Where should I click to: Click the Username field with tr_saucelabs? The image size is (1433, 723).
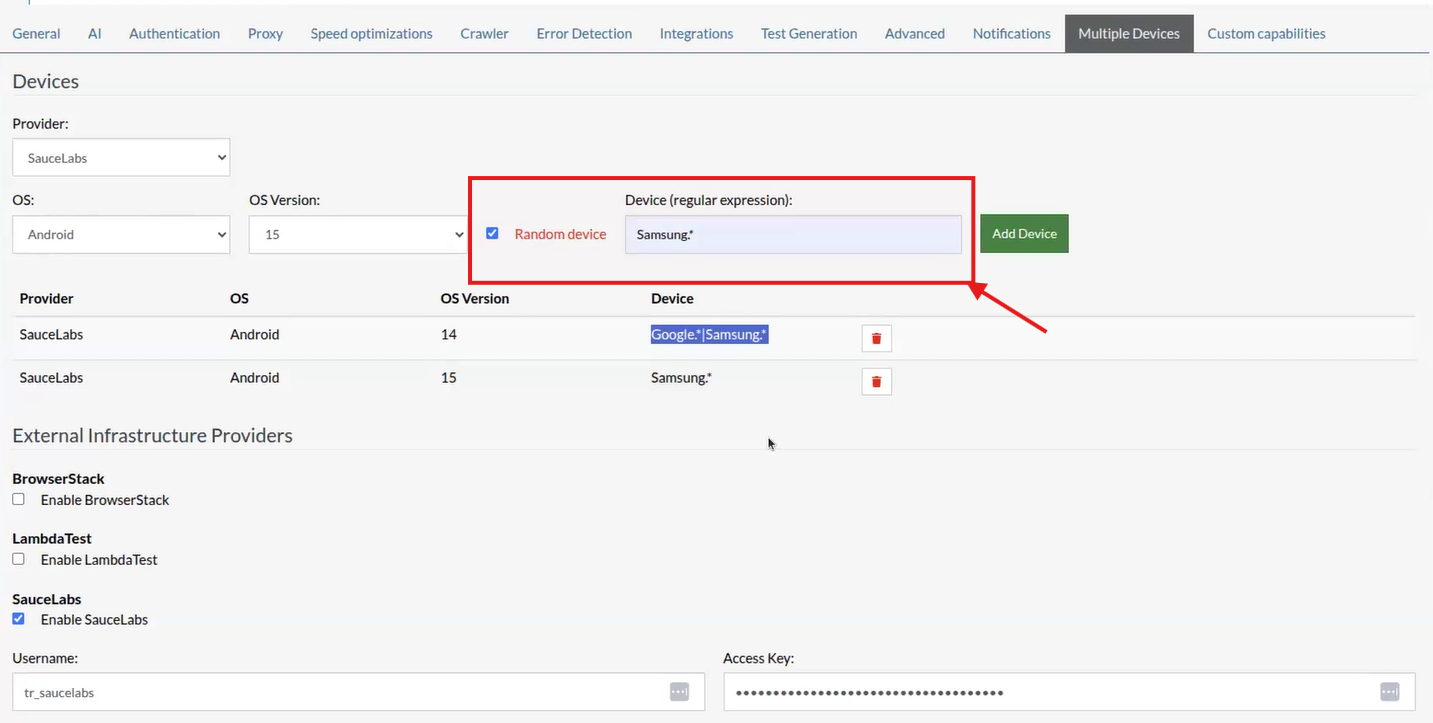pyautogui.click(x=358, y=692)
